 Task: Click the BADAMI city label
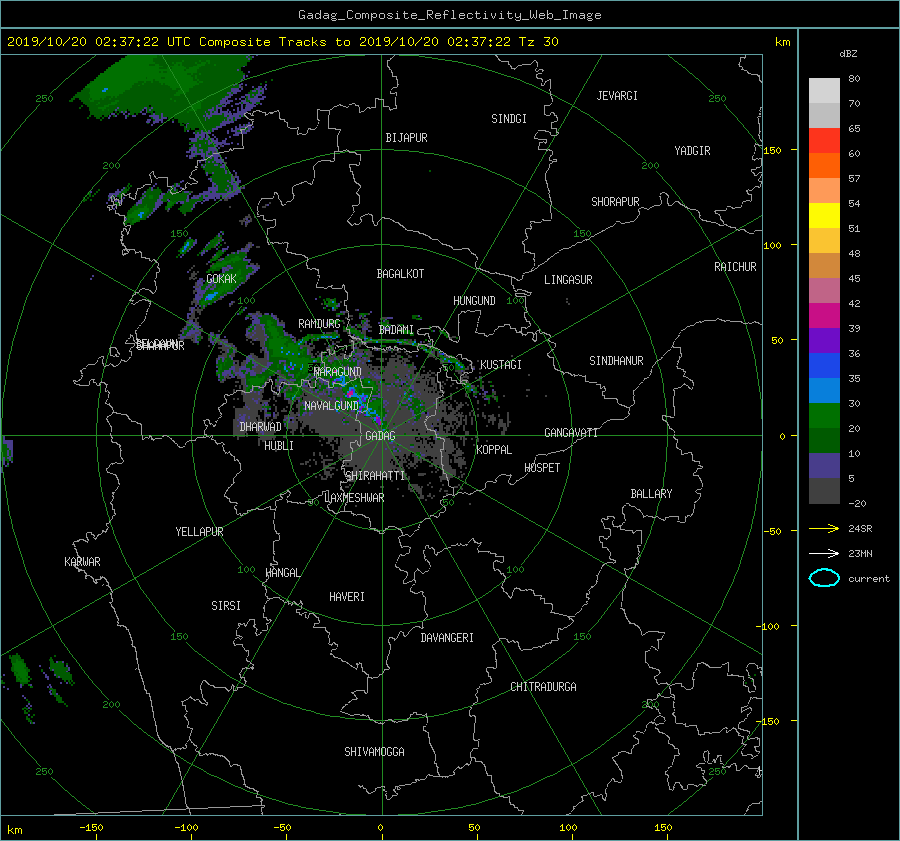[396, 330]
